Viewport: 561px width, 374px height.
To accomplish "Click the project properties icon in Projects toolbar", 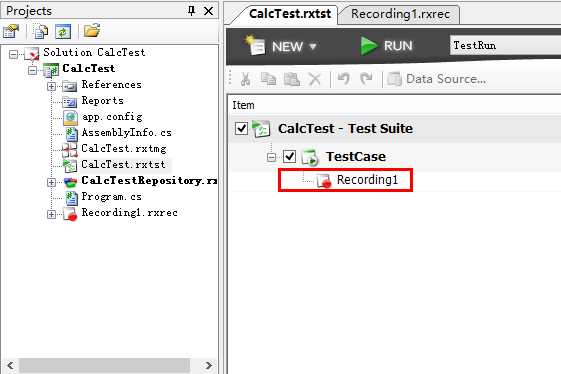I will [11, 31].
